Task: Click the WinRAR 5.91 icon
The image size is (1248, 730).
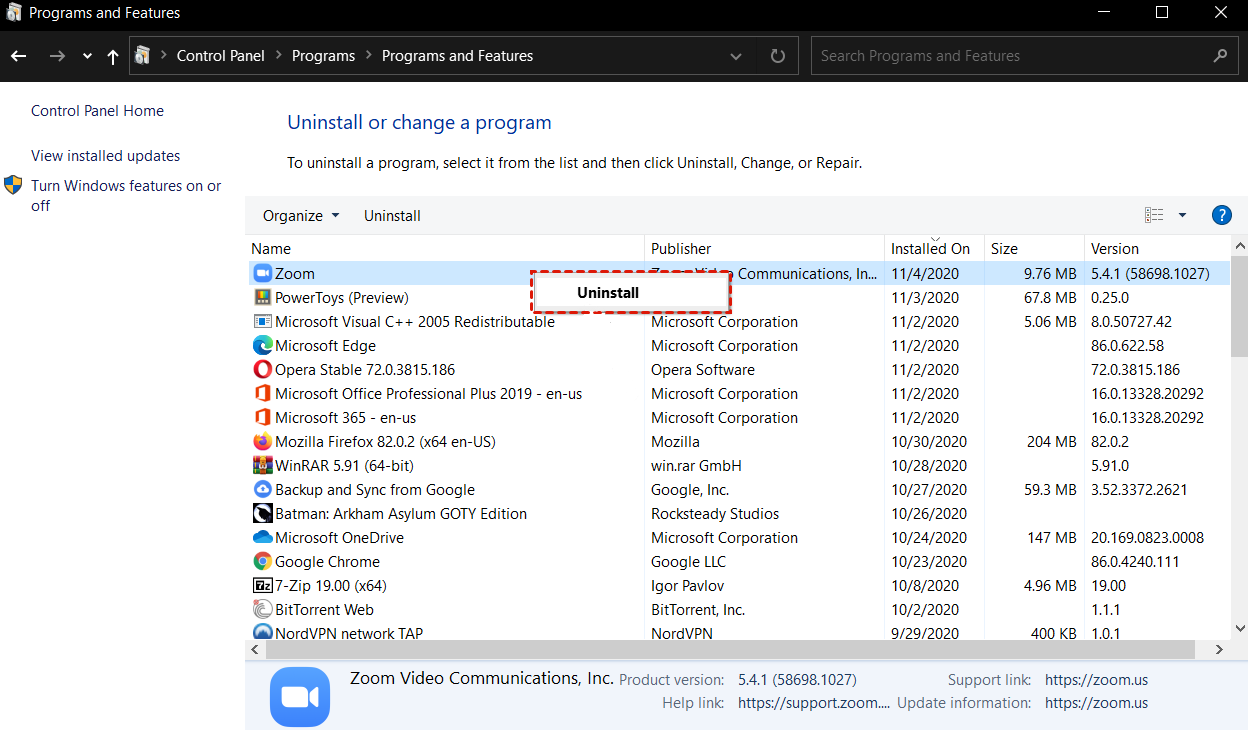Action: [262, 465]
